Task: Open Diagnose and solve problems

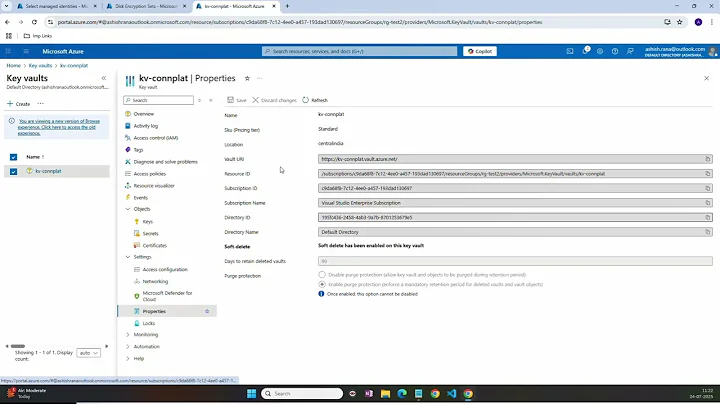Action: pyautogui.click(x=165, y=162)
